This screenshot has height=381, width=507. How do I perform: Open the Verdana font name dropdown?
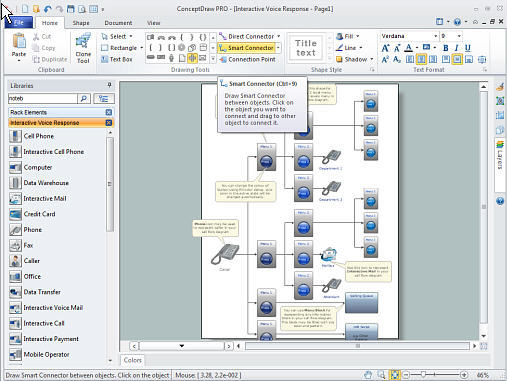click(x=435, y=36)
